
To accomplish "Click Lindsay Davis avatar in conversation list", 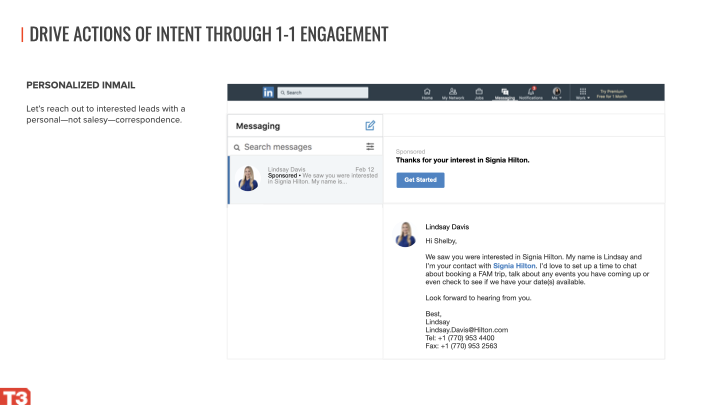I will [248, 178].
